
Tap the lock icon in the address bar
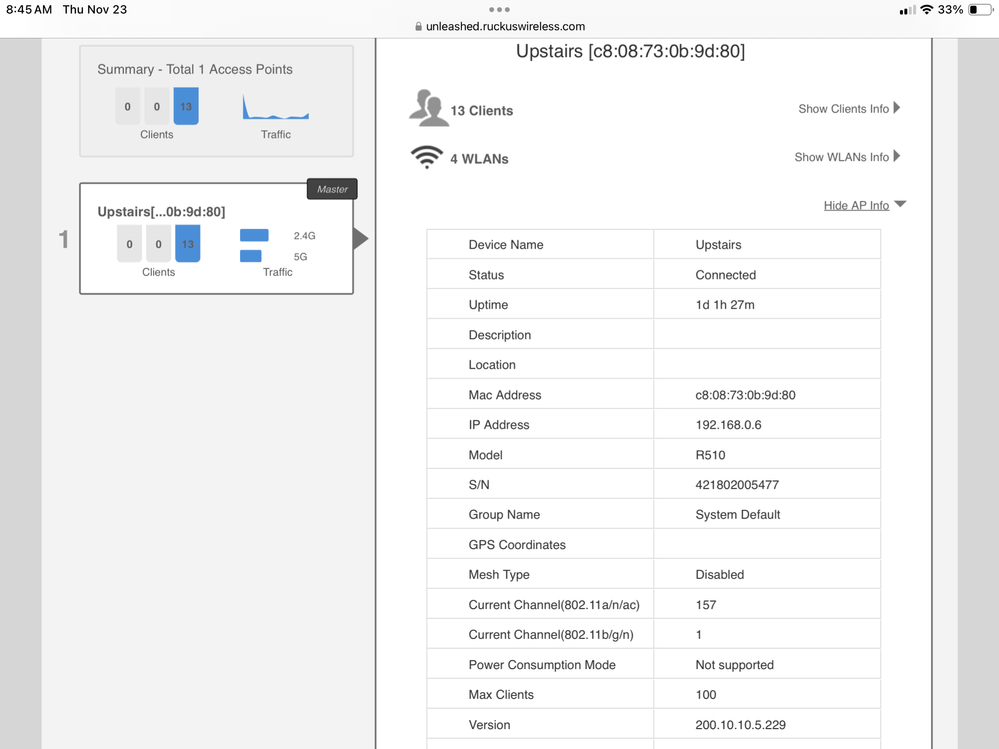419,27
